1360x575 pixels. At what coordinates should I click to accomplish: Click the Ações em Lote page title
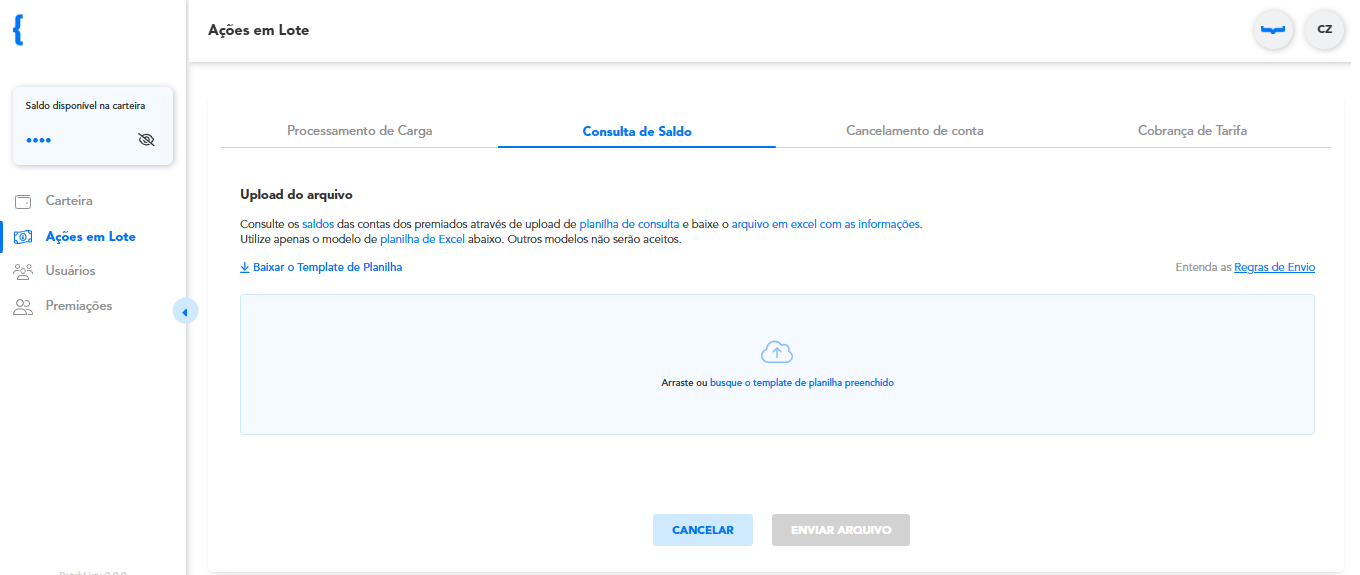pos(258,30)
